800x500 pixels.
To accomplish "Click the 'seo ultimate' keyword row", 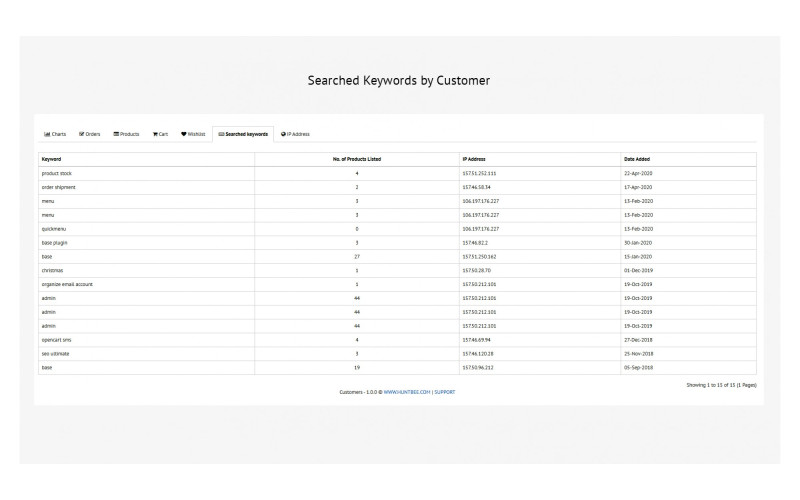I will point(55,354).
